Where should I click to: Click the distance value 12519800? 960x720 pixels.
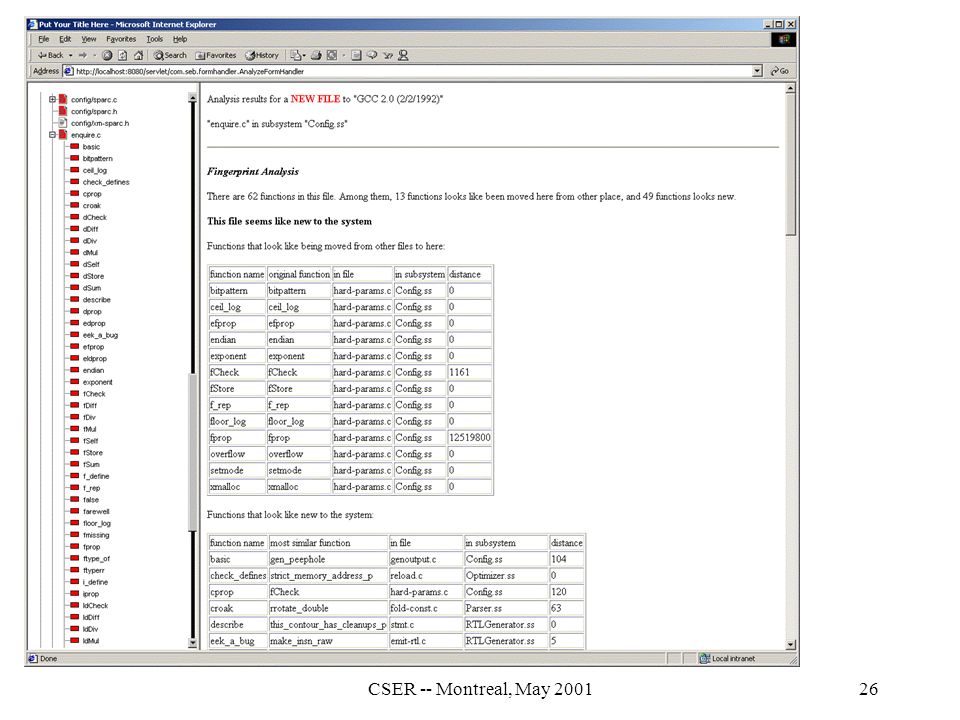click(470, 438)
